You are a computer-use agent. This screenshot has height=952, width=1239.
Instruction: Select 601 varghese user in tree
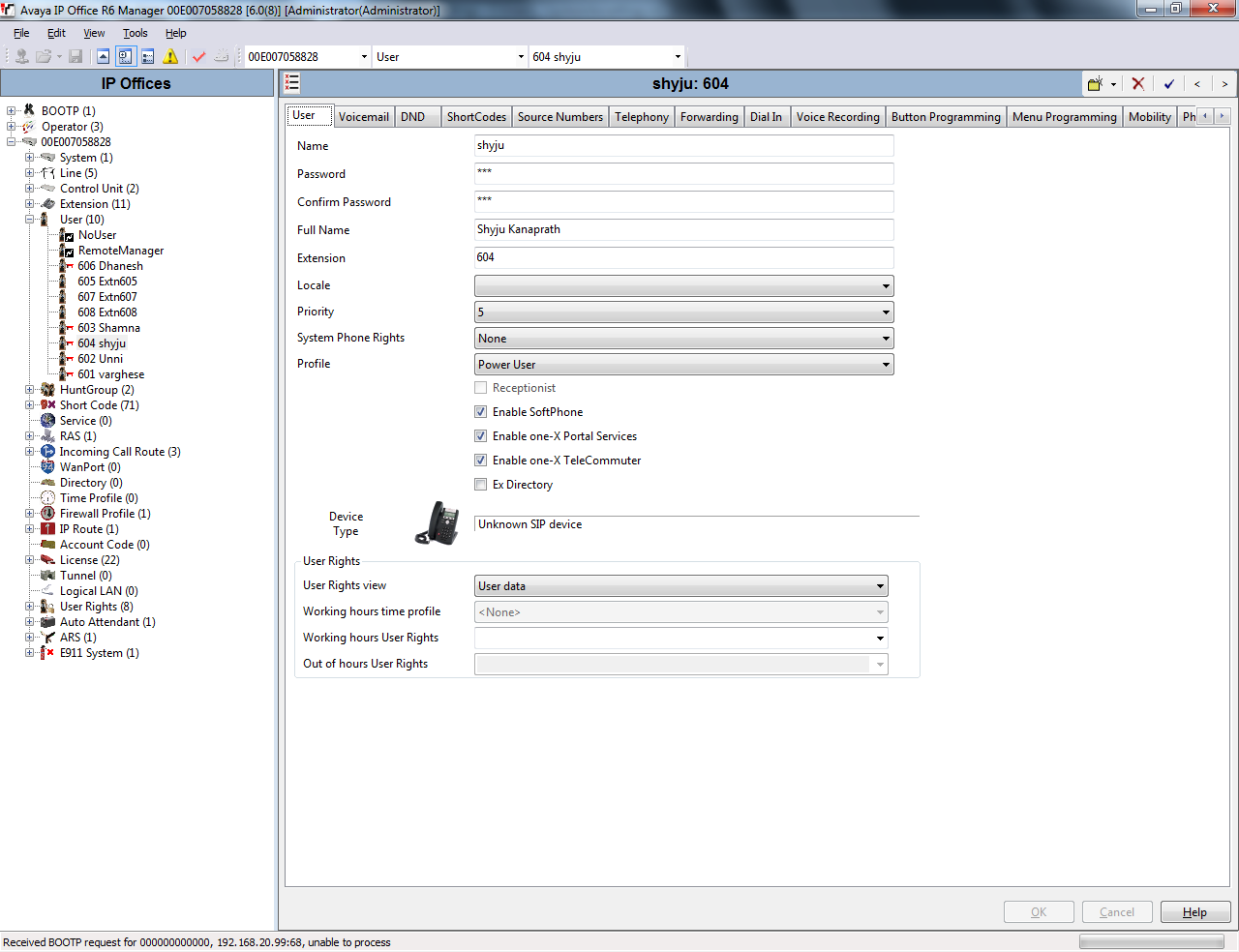pos(111,374)
